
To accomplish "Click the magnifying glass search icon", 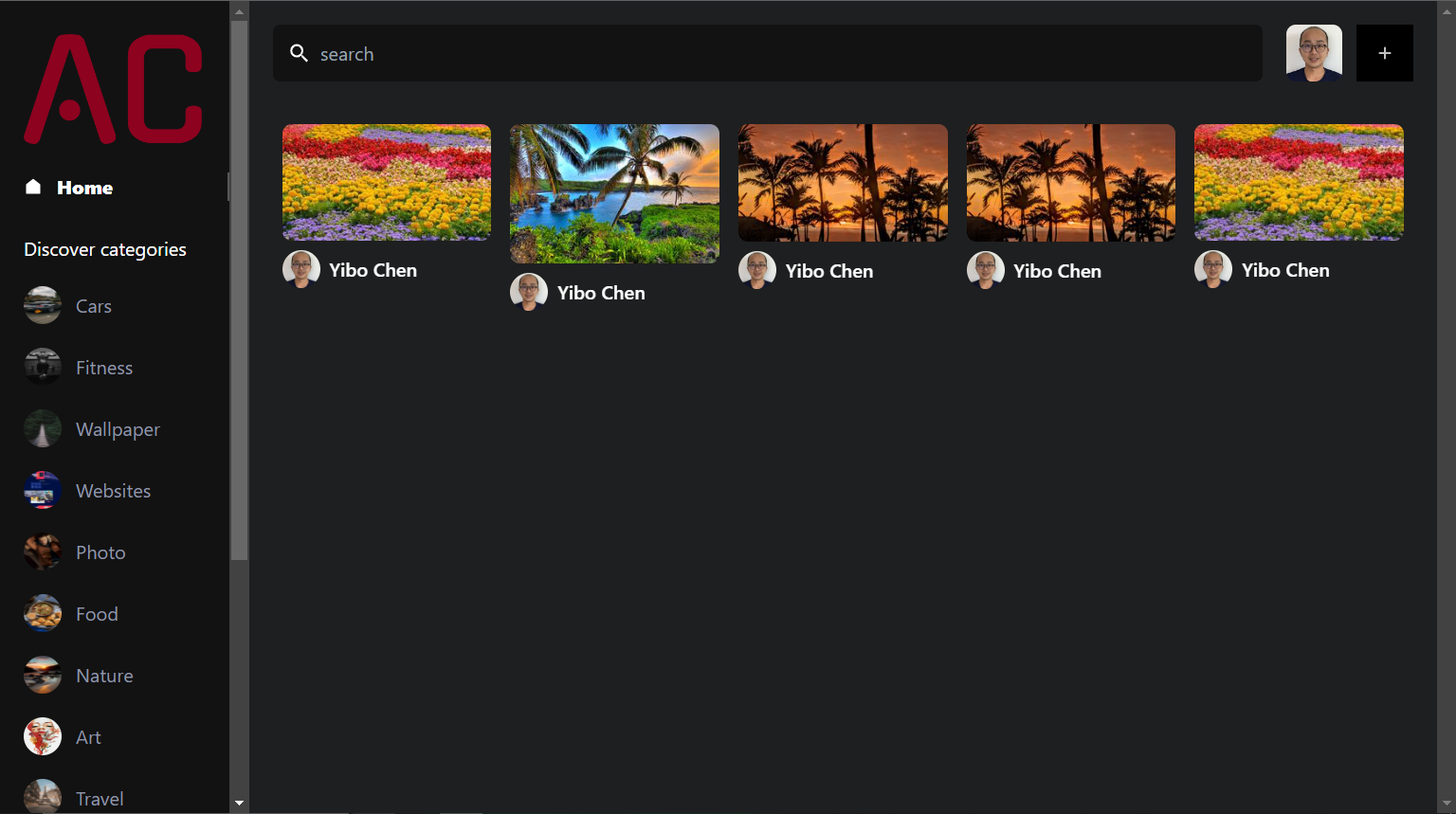I will (x=299, y=53).
